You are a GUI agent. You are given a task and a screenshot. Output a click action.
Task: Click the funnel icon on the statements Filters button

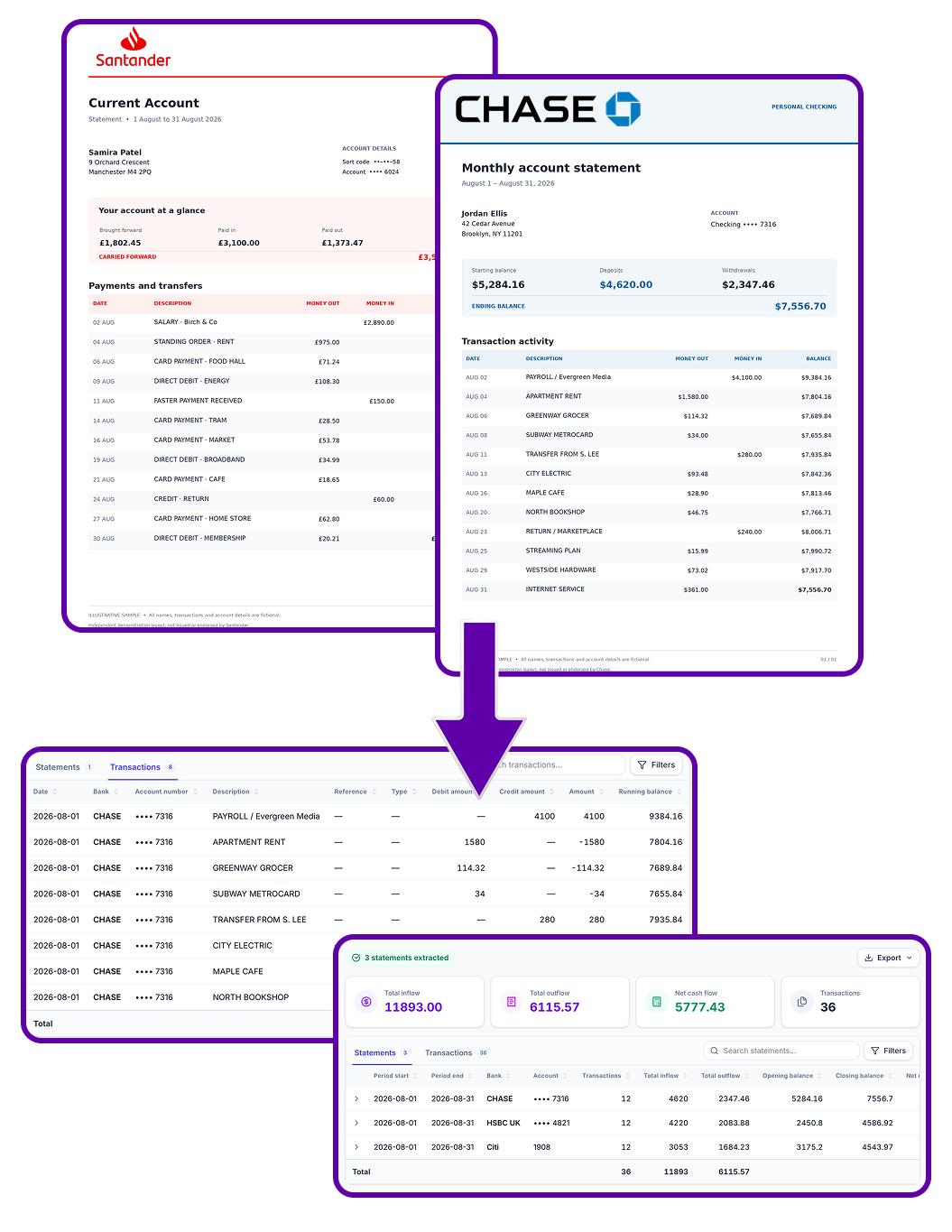tap(875, 1051)
